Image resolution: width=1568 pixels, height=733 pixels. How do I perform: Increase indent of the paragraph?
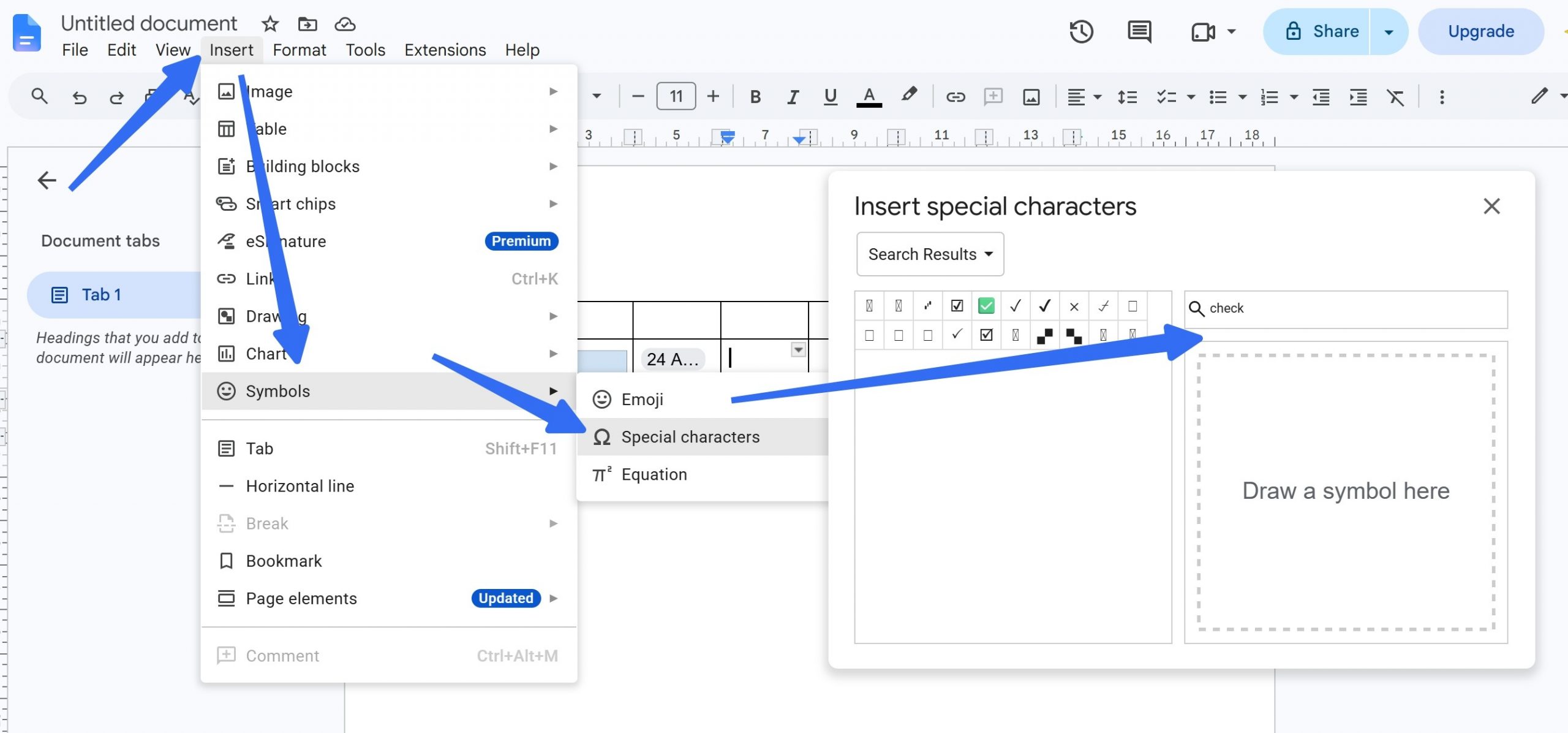point(1358,97)
